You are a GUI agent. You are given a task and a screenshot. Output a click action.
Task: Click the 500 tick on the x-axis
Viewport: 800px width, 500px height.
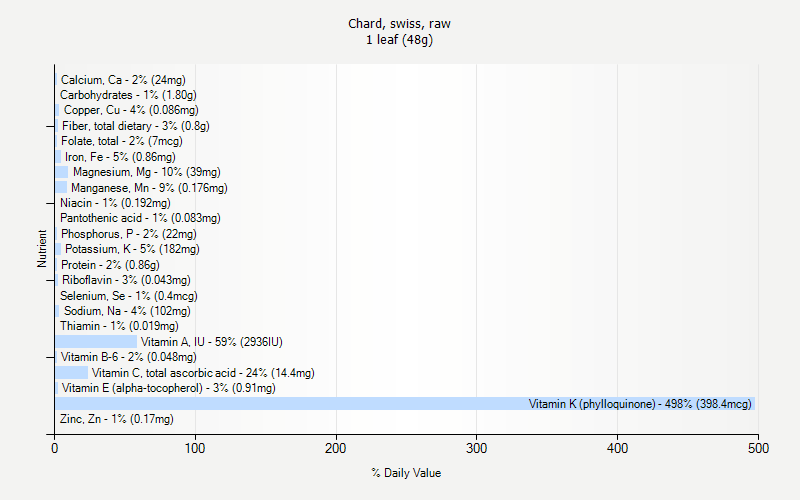pos(758,449)
